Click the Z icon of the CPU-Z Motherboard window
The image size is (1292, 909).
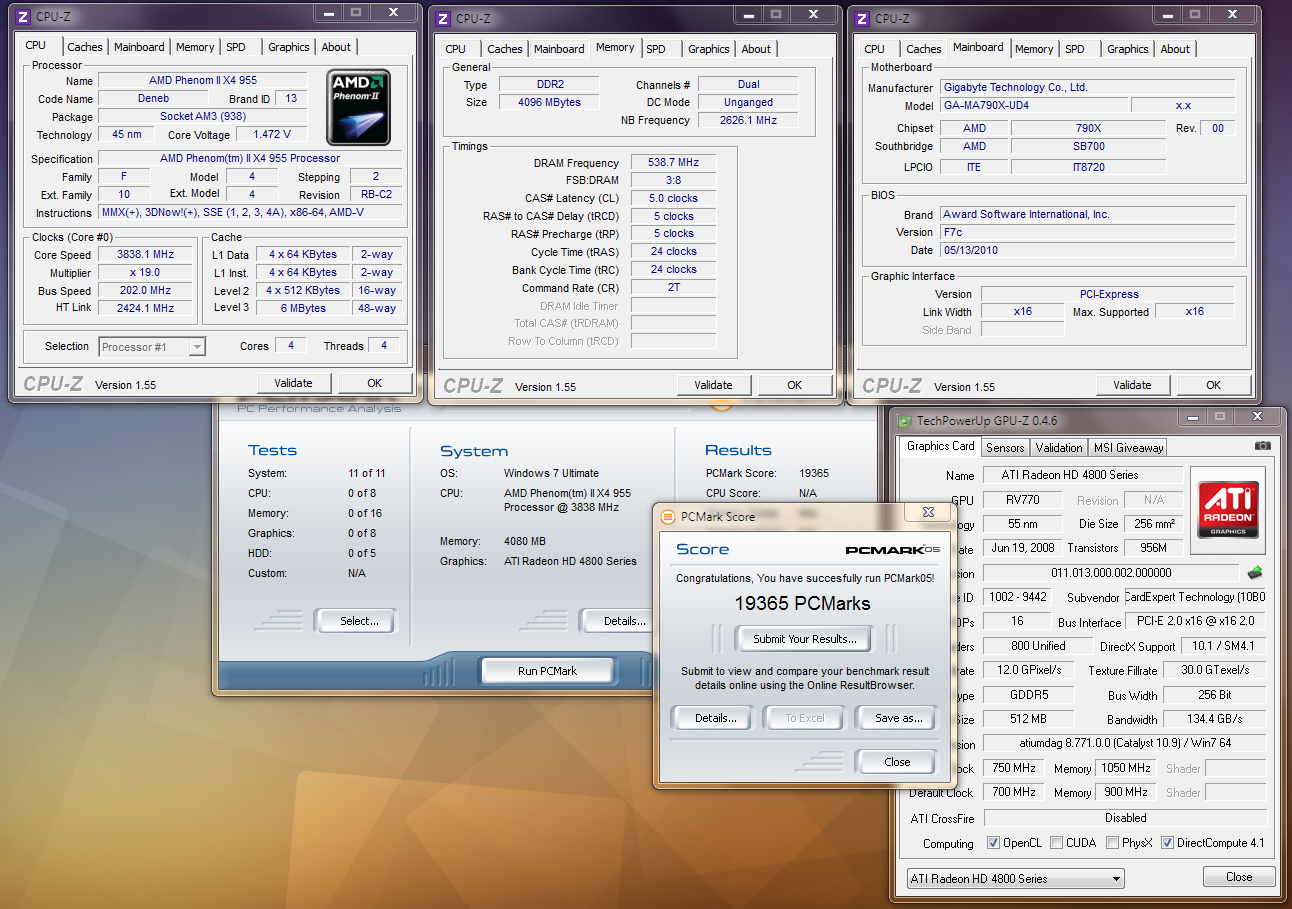pos(862,18)
